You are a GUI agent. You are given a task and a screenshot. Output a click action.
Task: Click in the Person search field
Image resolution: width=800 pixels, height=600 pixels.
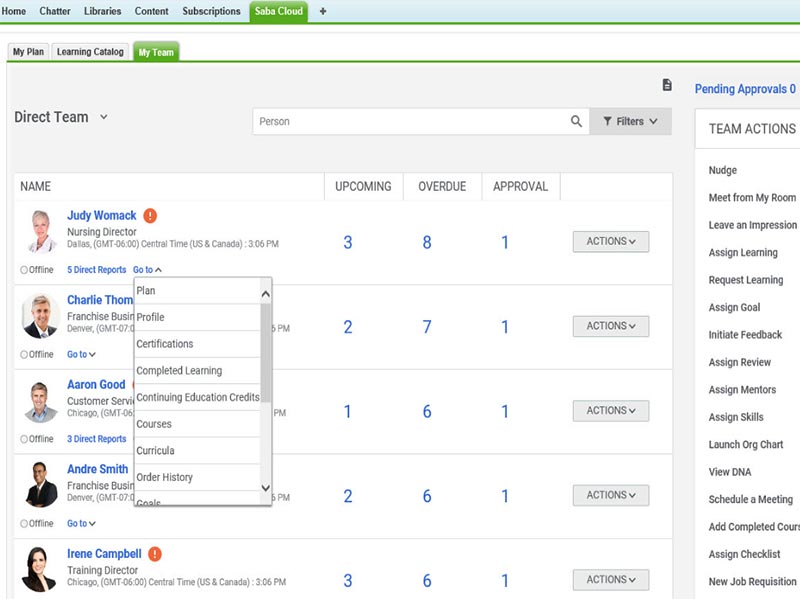point(410,122)
